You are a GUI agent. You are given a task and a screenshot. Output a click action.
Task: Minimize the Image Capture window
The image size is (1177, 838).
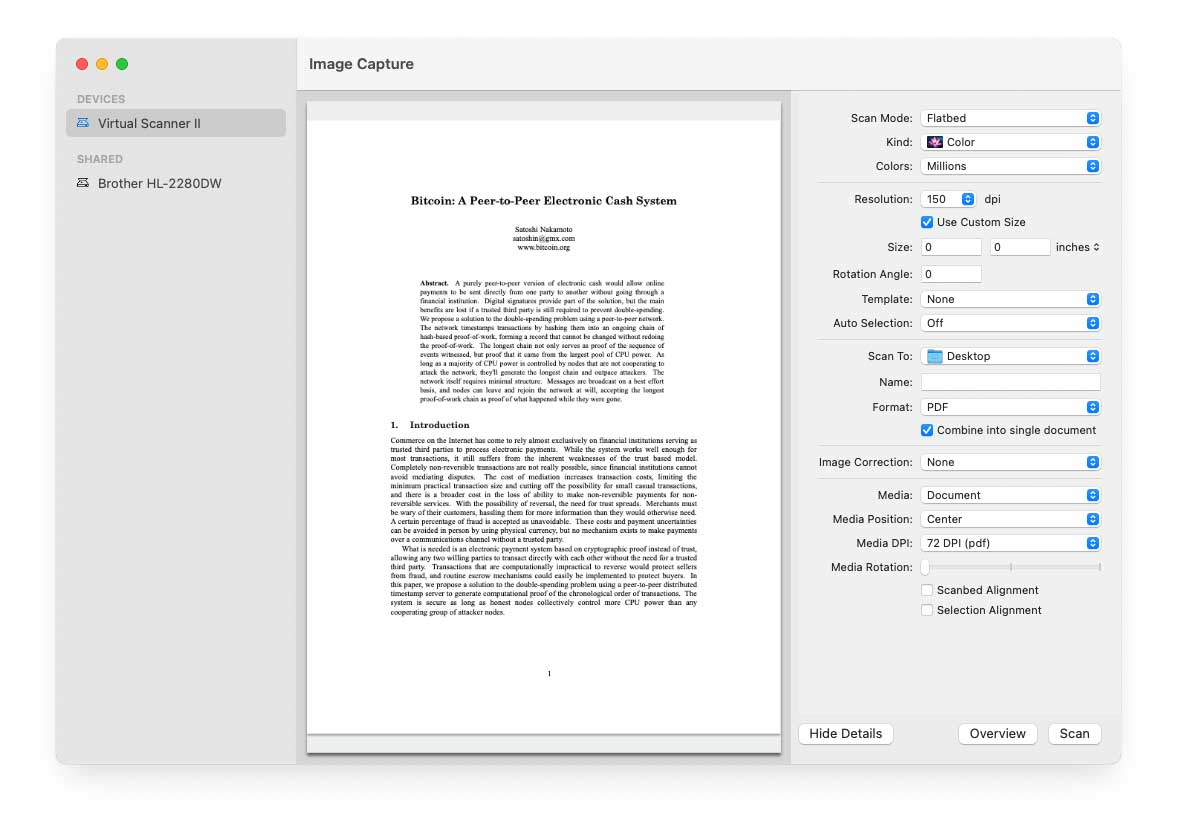coord(102,64)
